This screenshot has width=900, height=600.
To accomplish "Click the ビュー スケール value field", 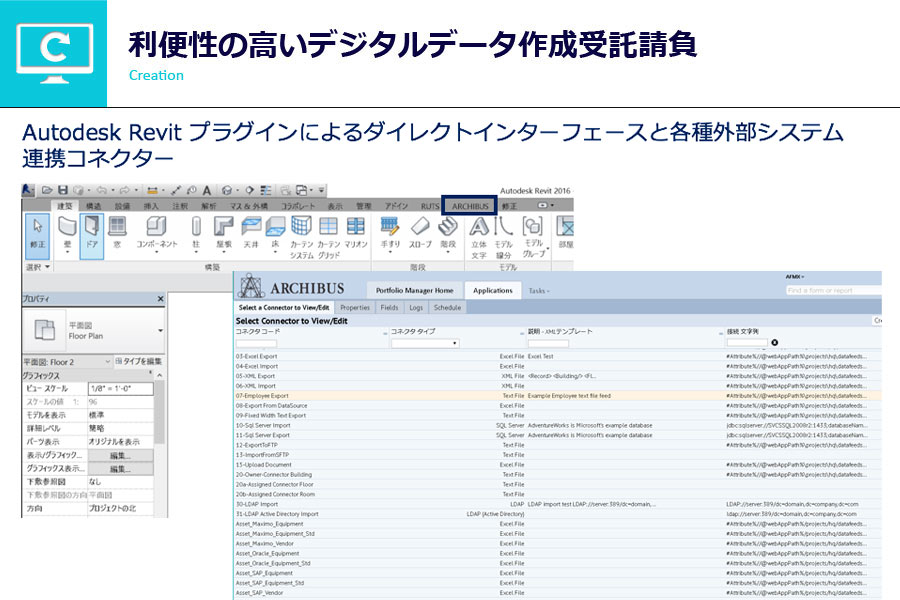I will 121,389.
